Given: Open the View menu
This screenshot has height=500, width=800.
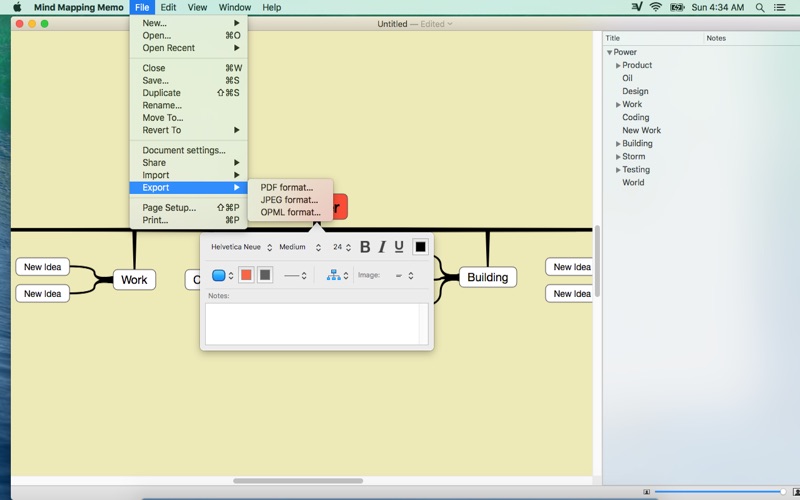Looking at the screenshot, I should coord(197,7).
